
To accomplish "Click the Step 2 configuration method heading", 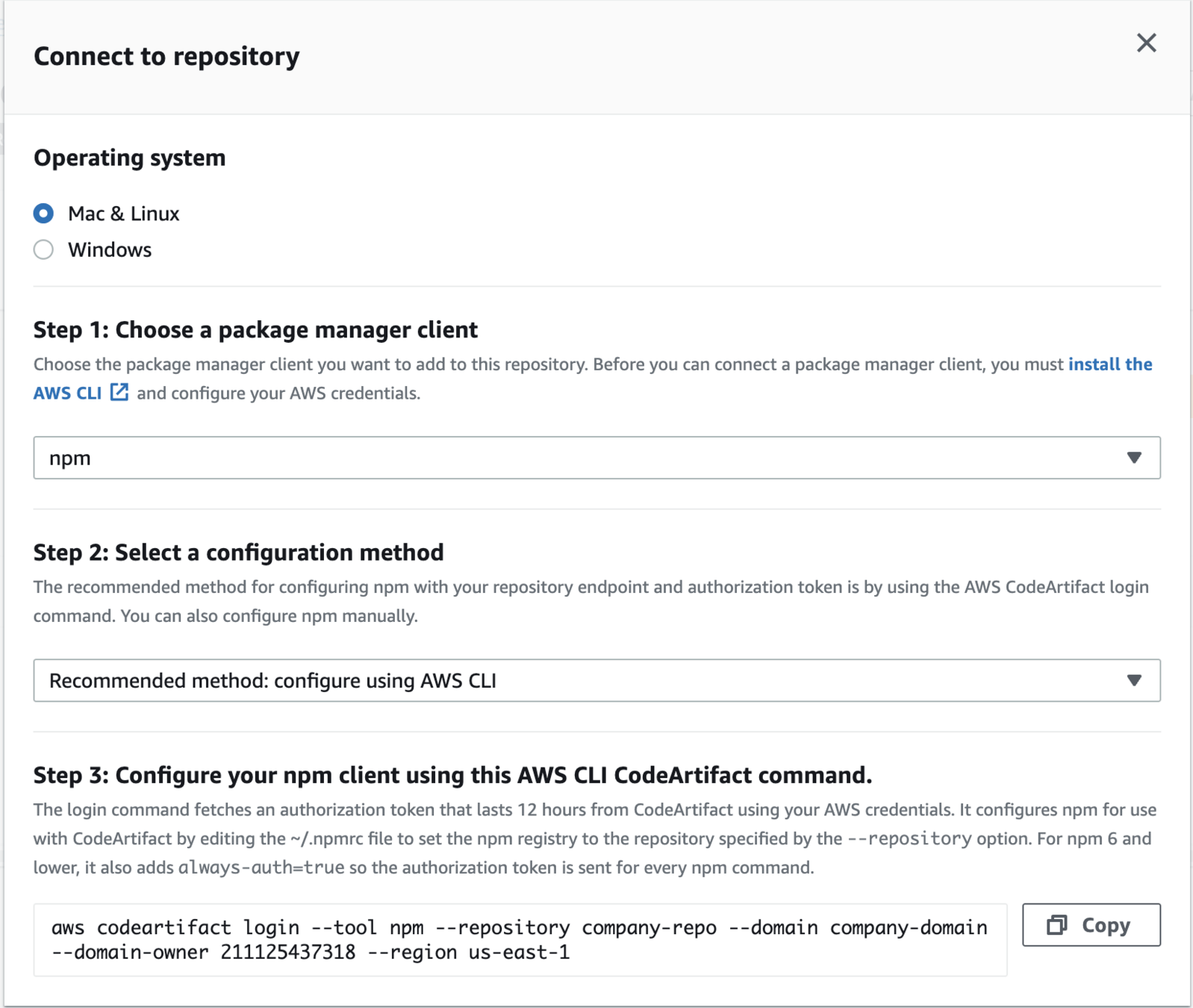I will click(238, 553).
